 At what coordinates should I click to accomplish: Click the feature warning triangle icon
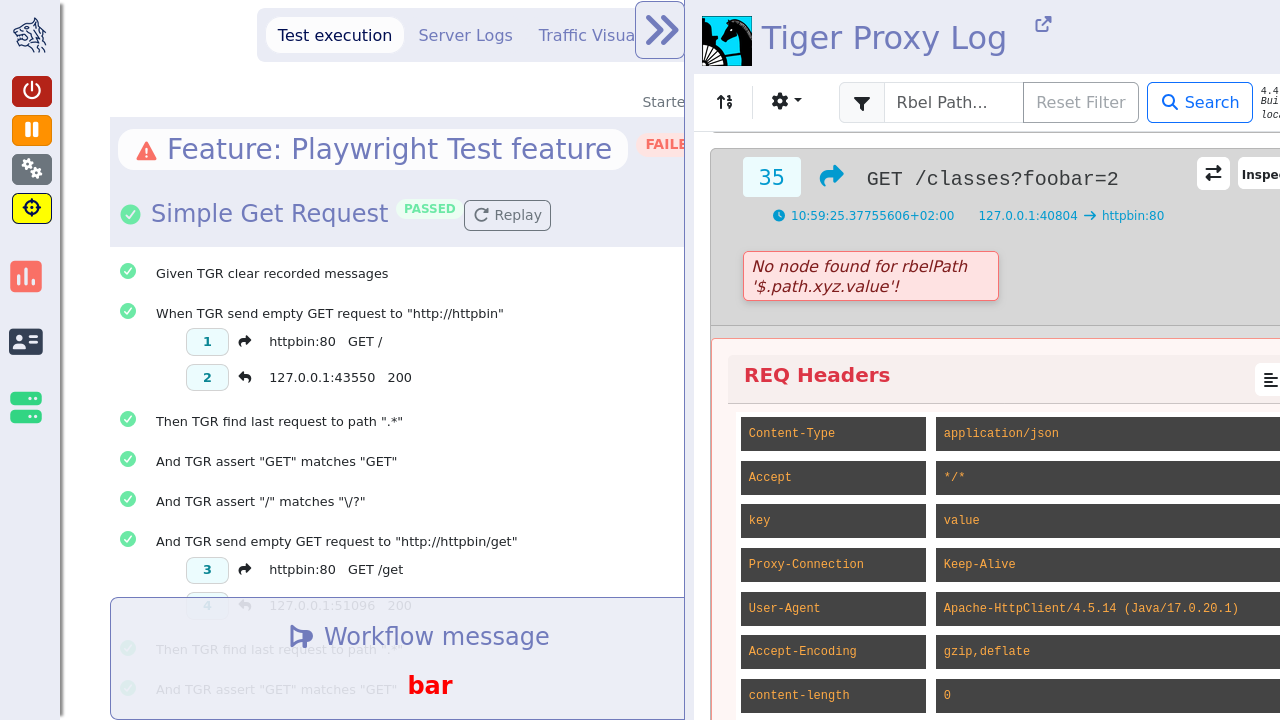coord(146,151)
